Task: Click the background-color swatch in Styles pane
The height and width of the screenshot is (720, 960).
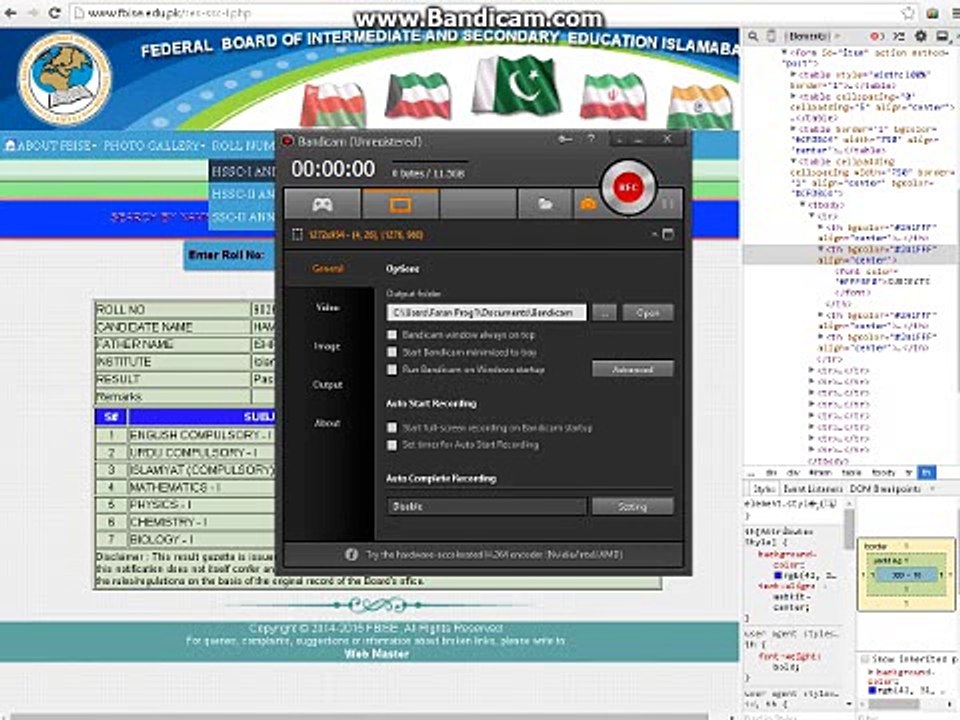Action: point(778,576)
